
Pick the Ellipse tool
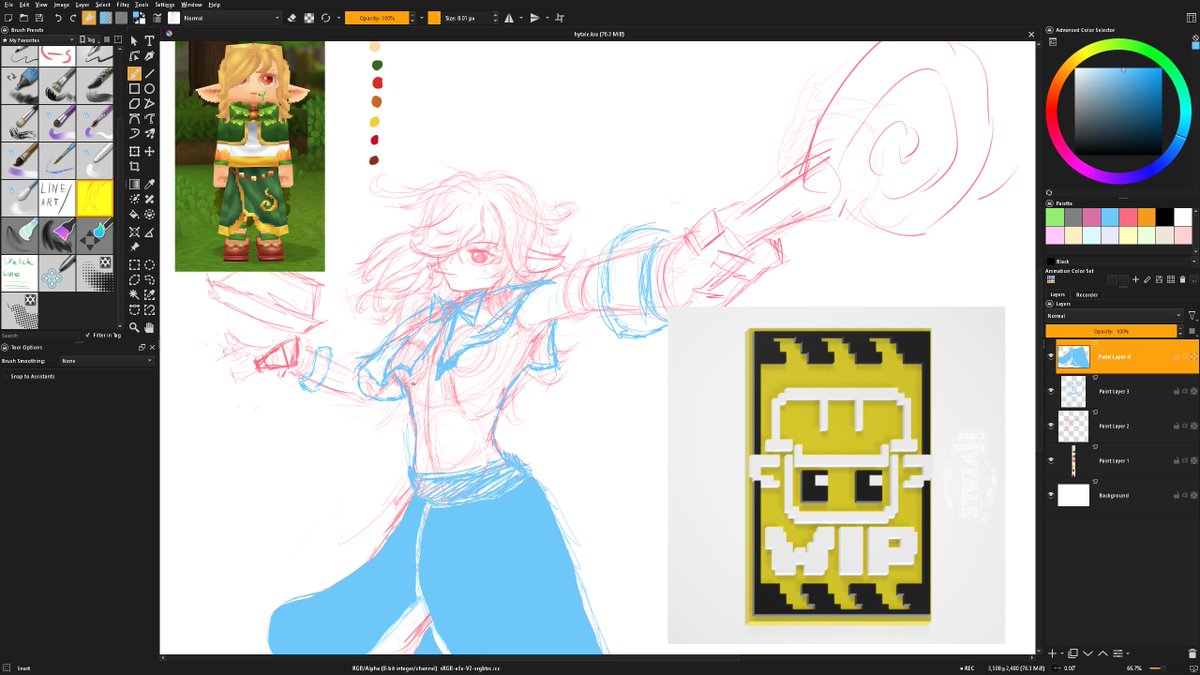pos(149,88)
